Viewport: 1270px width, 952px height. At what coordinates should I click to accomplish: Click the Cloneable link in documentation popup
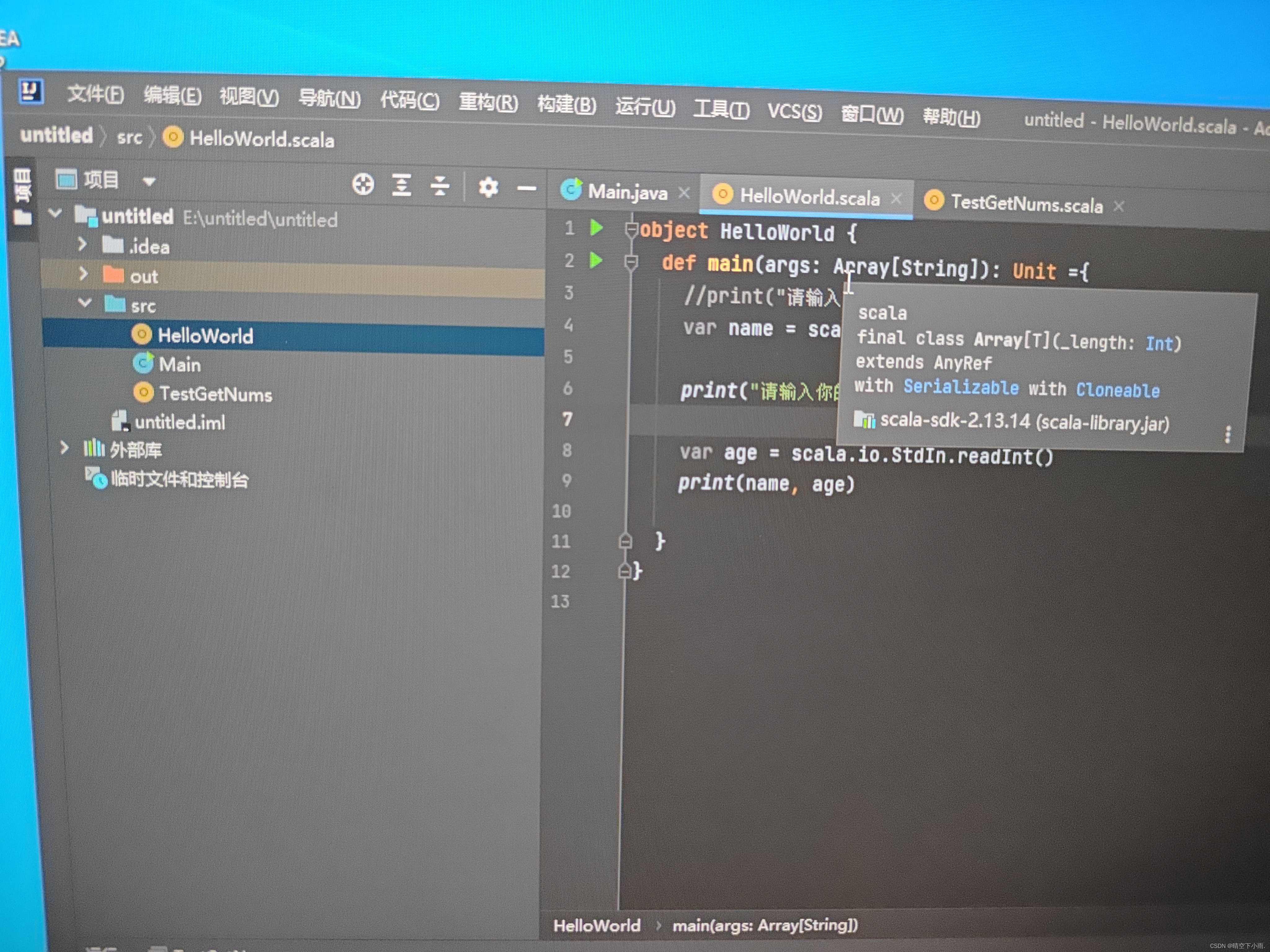coord(1117,390)
